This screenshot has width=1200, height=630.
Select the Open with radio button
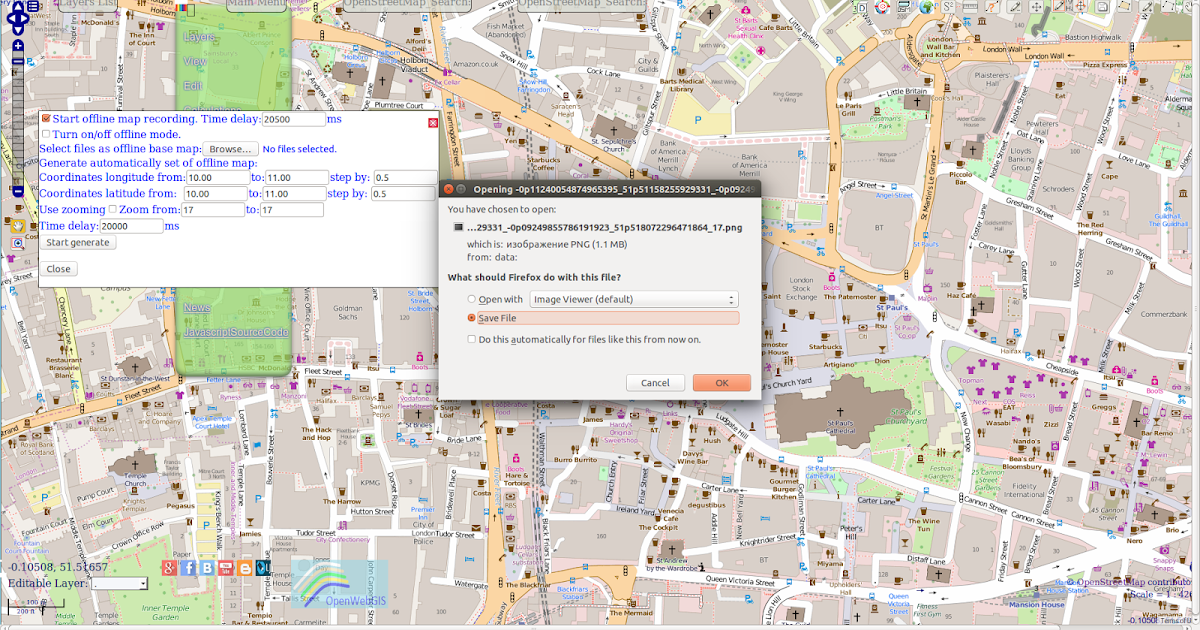471,299
